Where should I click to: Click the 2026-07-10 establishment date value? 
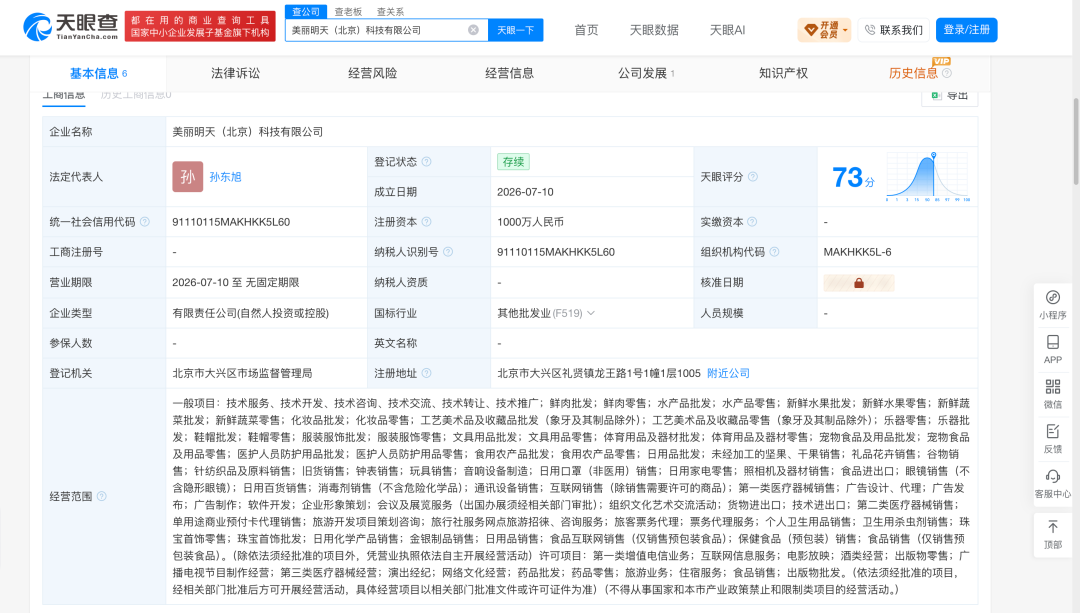[x=525, y=192]
